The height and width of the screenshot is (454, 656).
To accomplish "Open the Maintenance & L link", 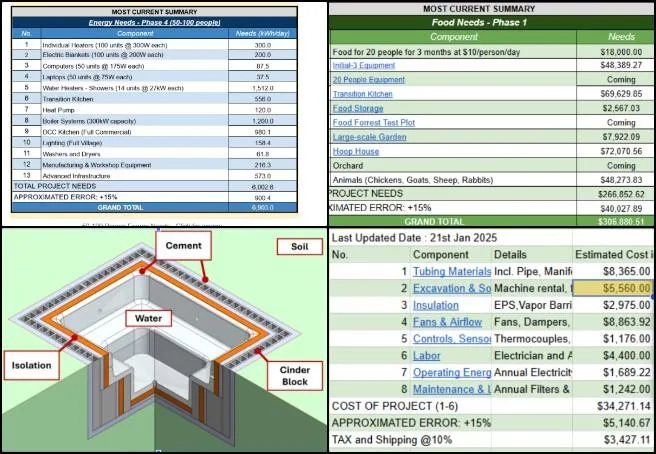I will pyautogui.click(x=452, y=389).
